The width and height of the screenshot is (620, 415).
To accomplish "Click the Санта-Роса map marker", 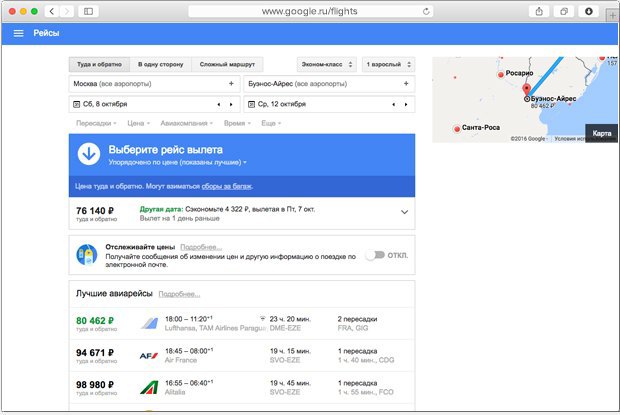I will [x=457, y=128].
